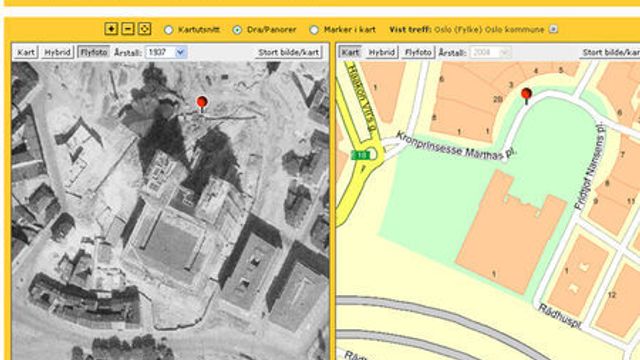Click the zoom out minus icon
The width and height of the screenshot is (640, 360).
[x=128, y=29]
